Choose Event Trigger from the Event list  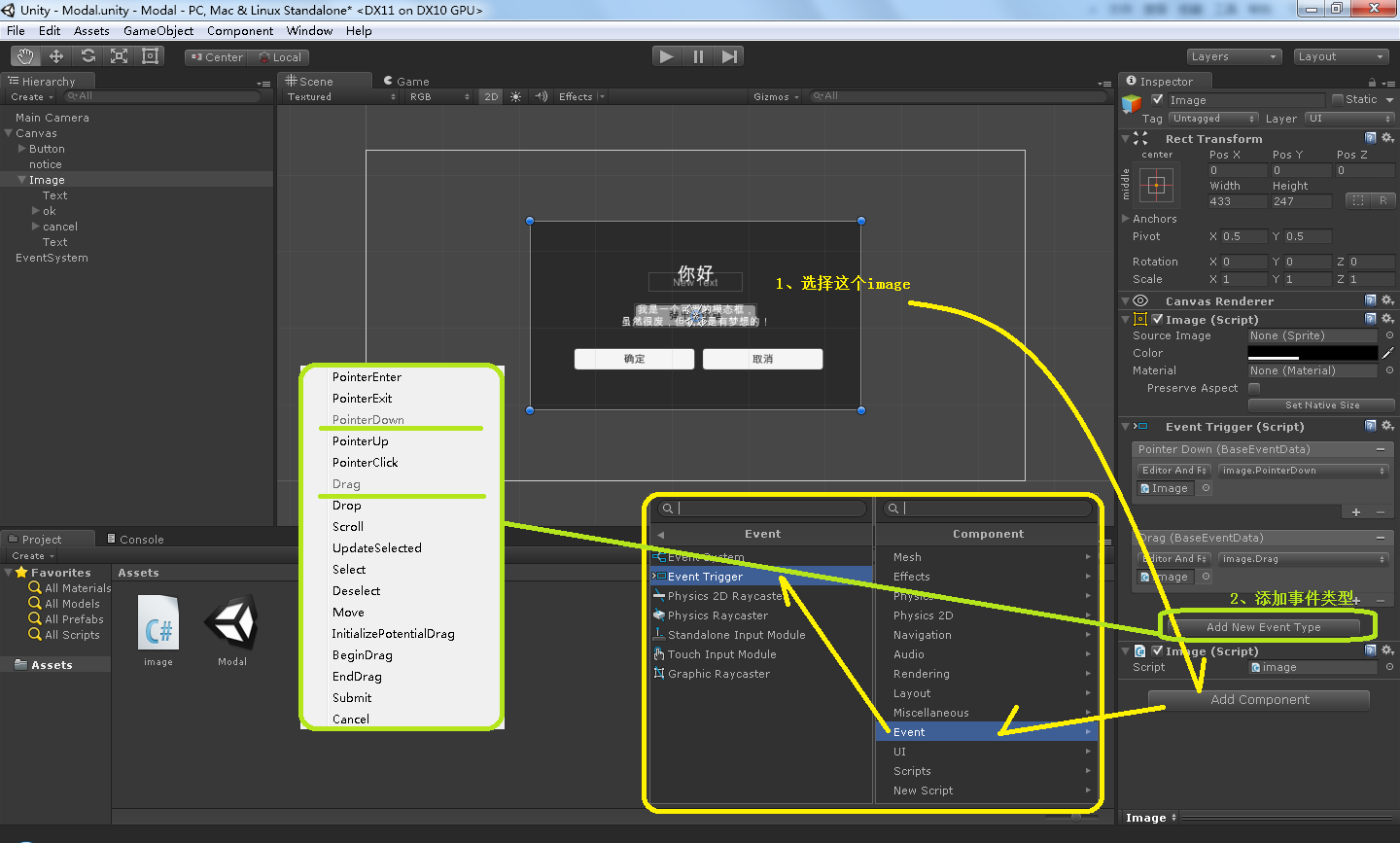761,577
